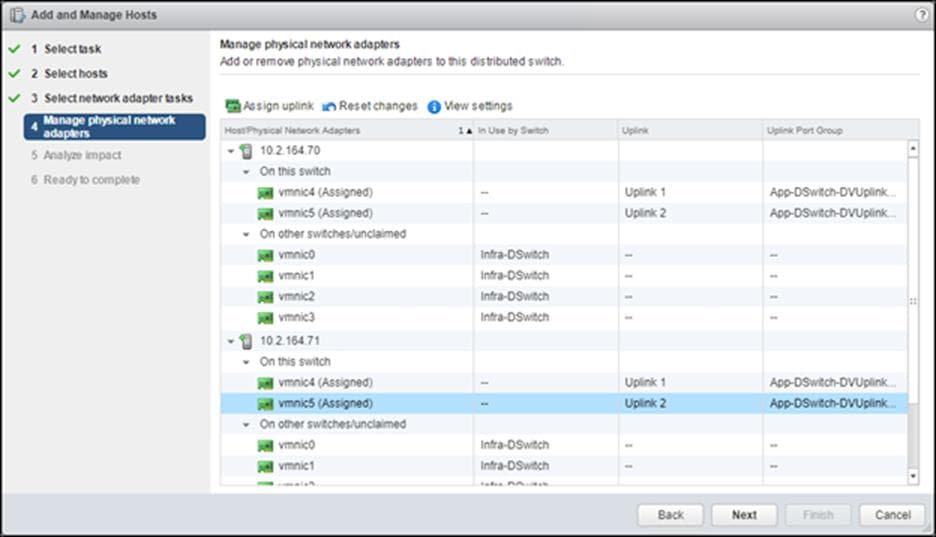Select step 5 Analyze impact

[76, 155]
